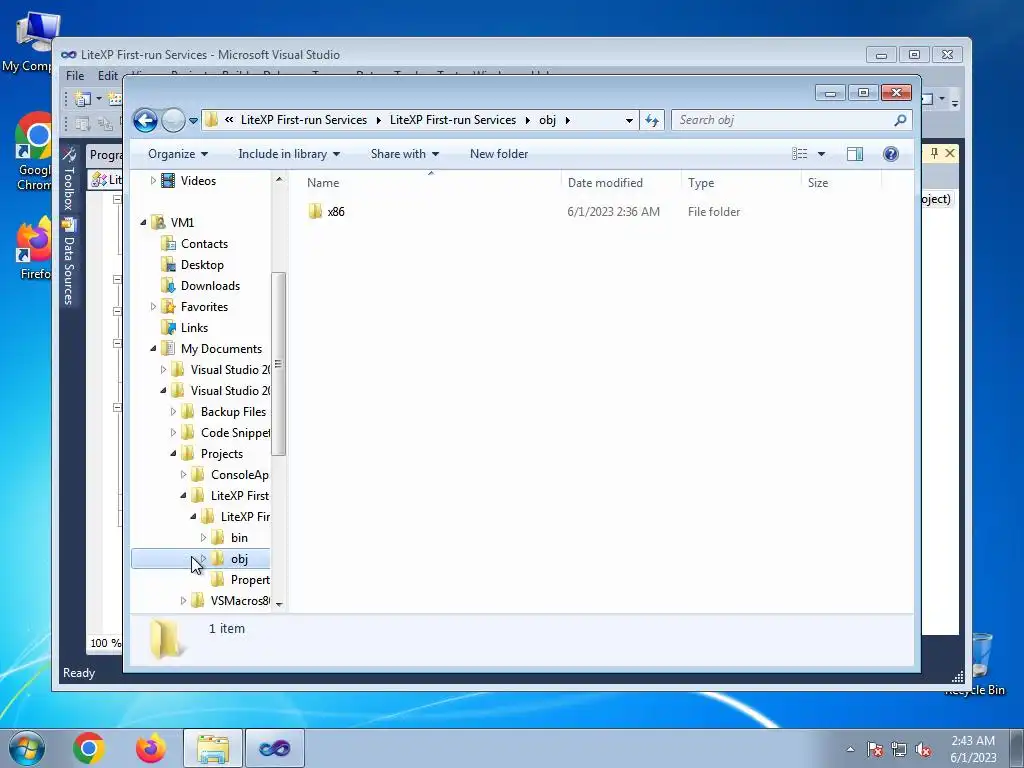
Task: Open the Edit menu in Visual Studio
Action: tap(108, 76)
